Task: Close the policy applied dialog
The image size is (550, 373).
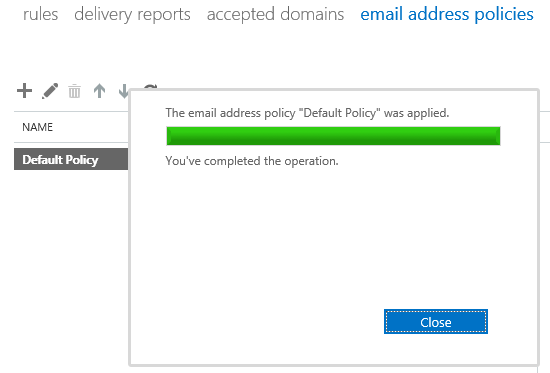Action: [436, 322]
